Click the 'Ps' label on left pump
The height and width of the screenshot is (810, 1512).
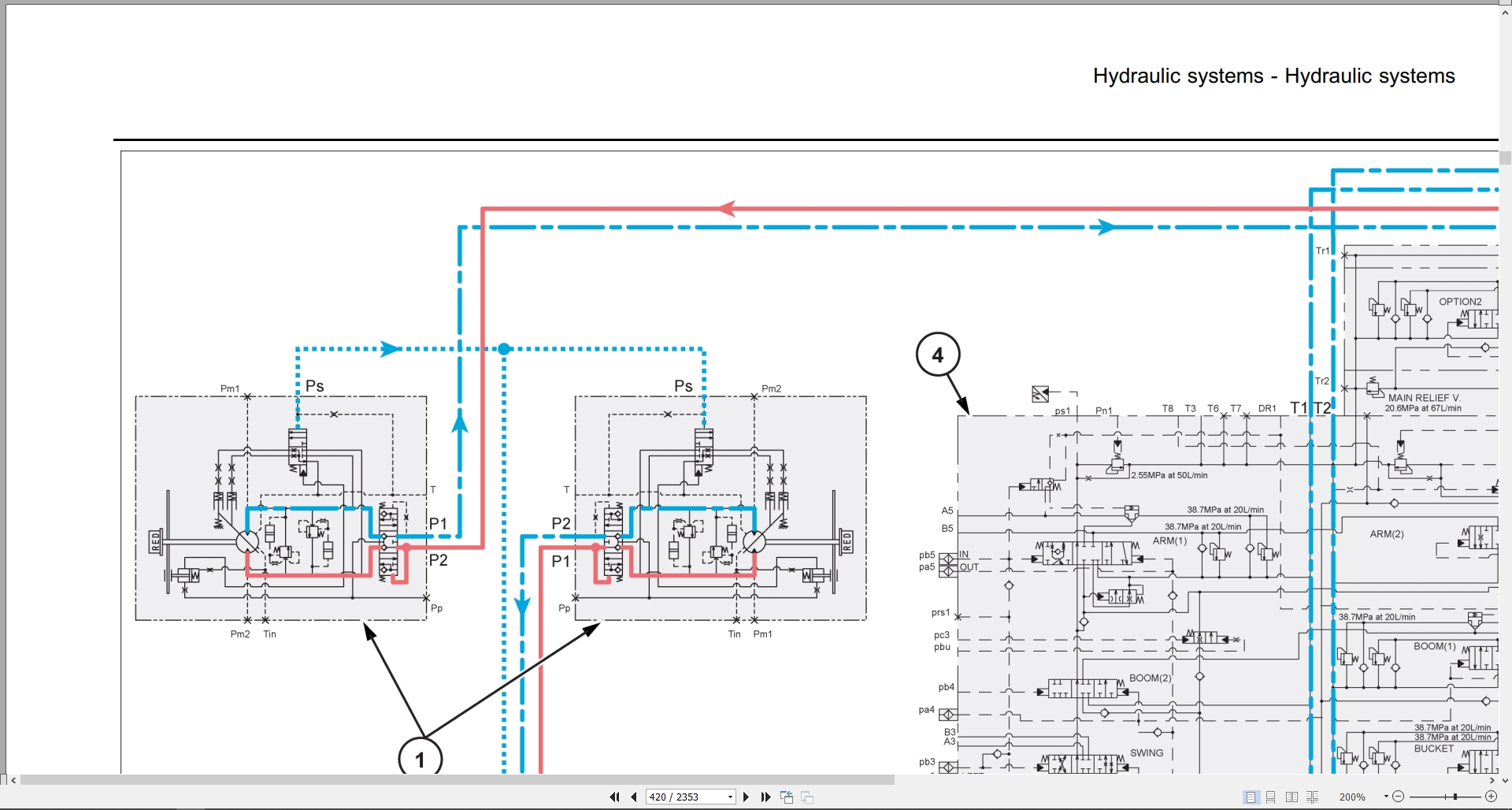pos(315,386)
